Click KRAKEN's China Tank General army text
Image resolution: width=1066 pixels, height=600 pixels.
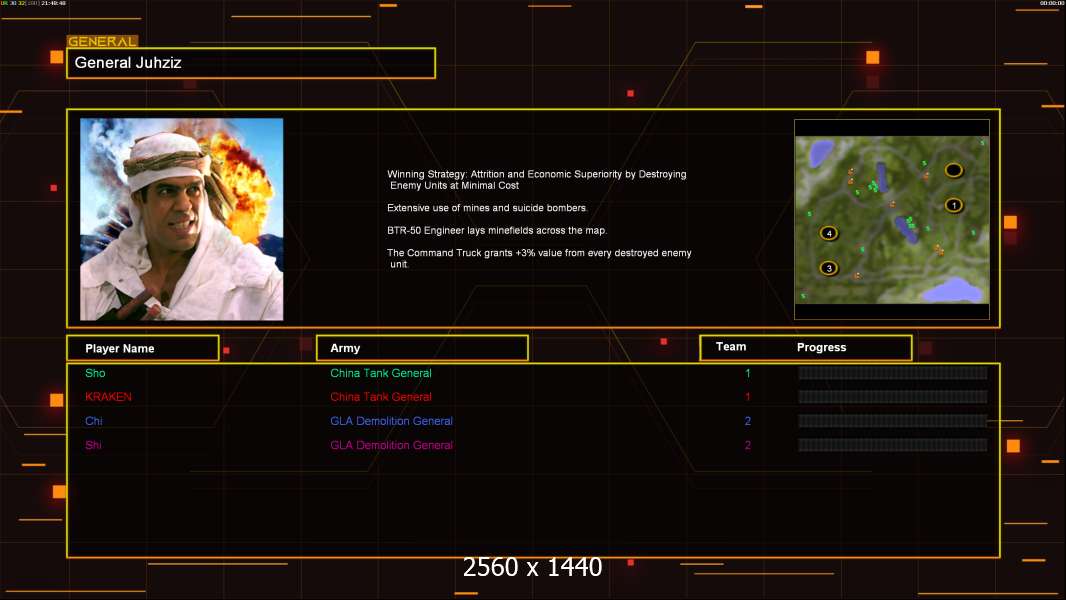click(381, 397)
